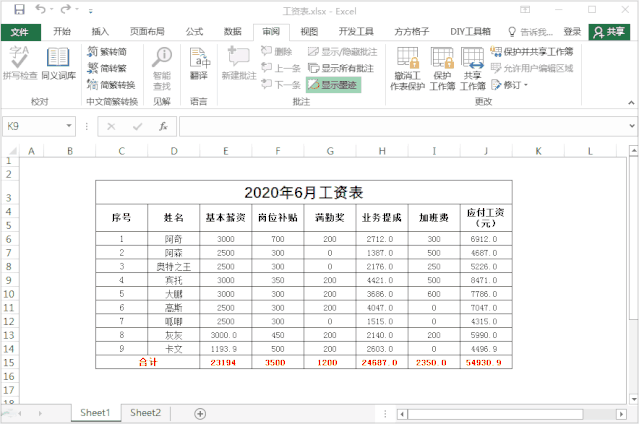The width and height of the screenshot is (639, 424).
Task: Open the Name Box dropdown arrow
Action: point(69,126)
